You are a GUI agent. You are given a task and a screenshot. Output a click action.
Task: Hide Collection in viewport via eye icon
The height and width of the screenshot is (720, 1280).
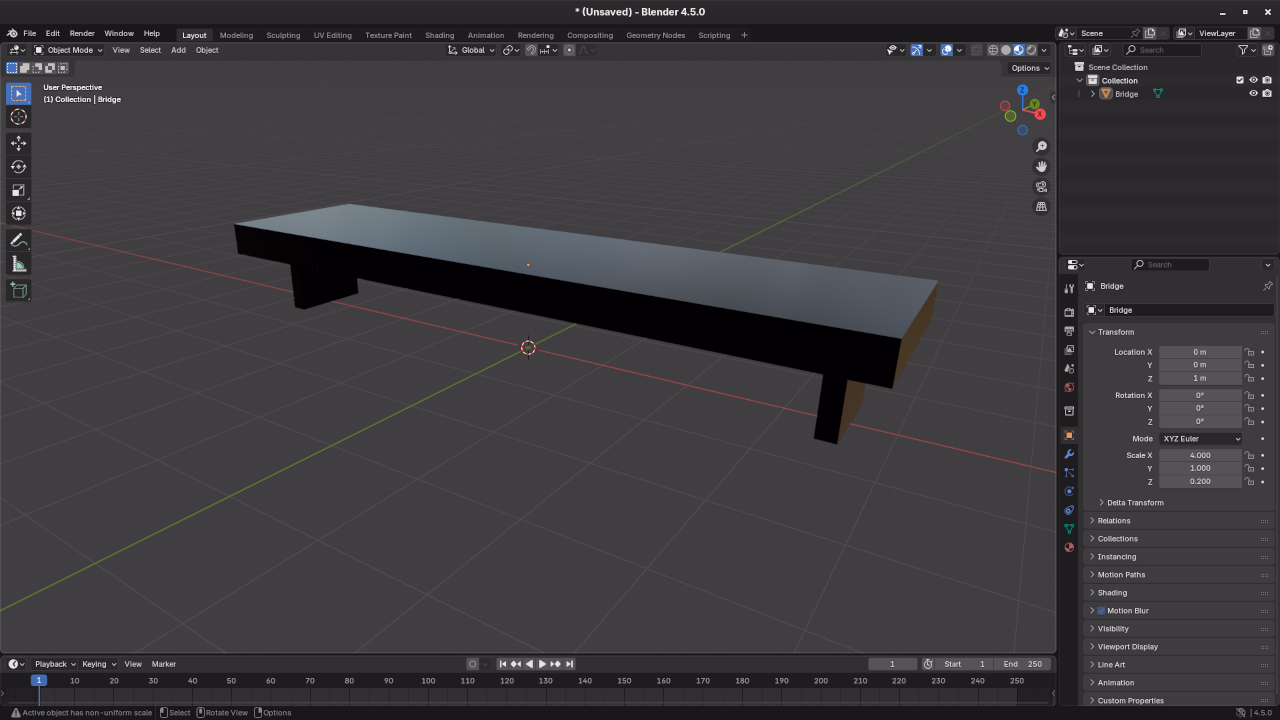pos(1253,80)
